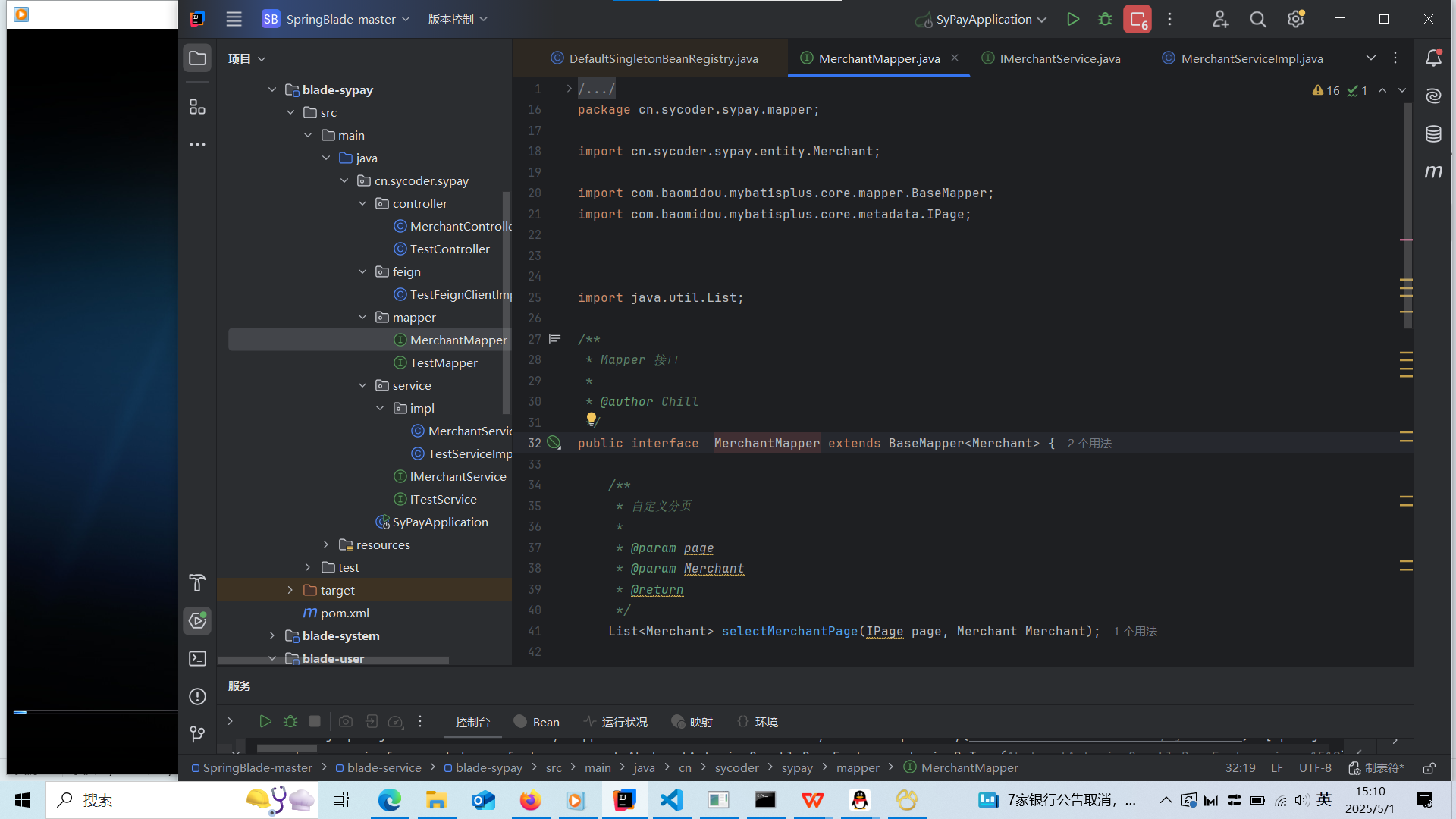Toggle read-only lock icon in status bar
1456x819 pixels.
click(x=1429, y=768)
